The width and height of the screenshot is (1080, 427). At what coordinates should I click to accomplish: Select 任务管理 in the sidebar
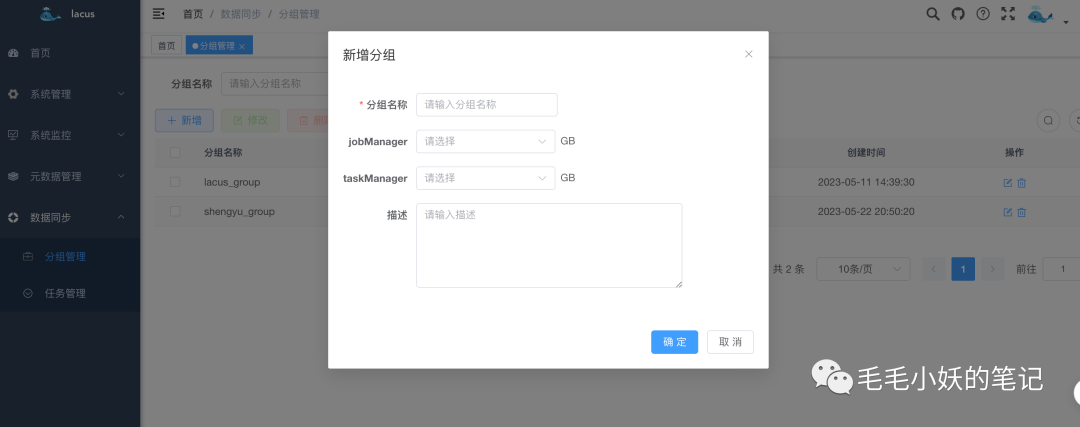click(70, 293)
